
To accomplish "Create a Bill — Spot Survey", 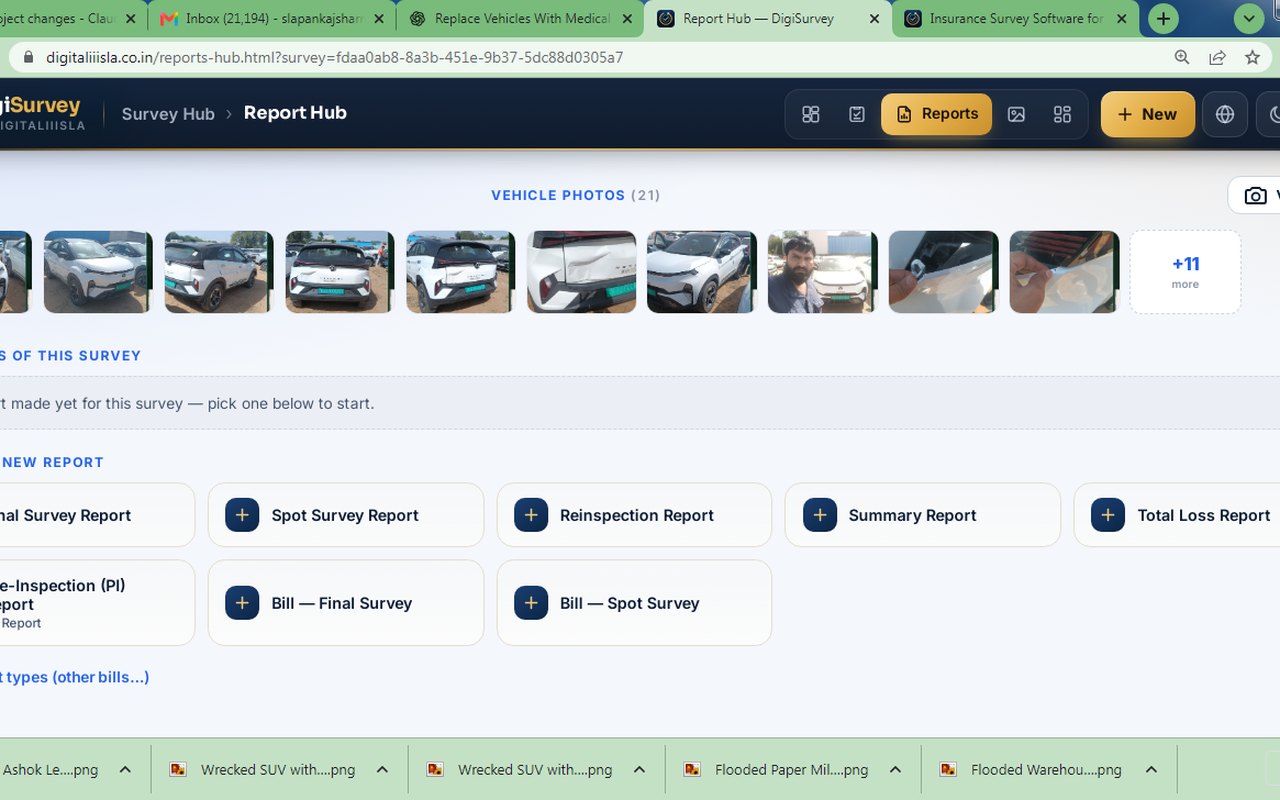I will click(634, 603).
